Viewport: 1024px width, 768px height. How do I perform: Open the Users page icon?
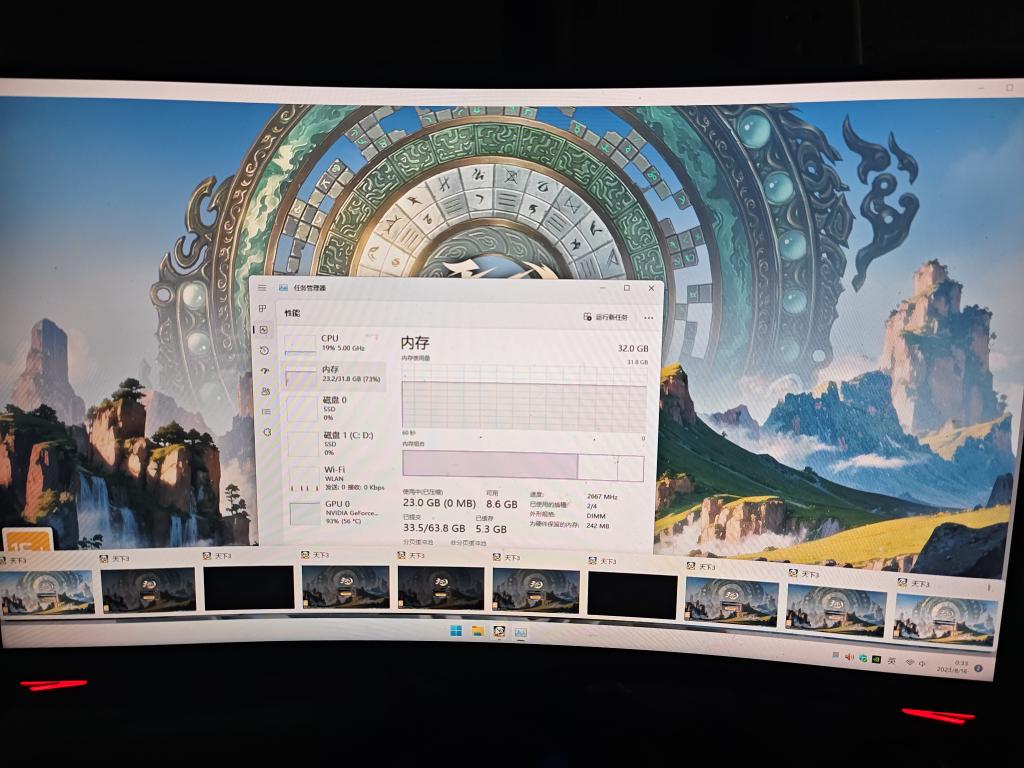click(x=265, y=392)
